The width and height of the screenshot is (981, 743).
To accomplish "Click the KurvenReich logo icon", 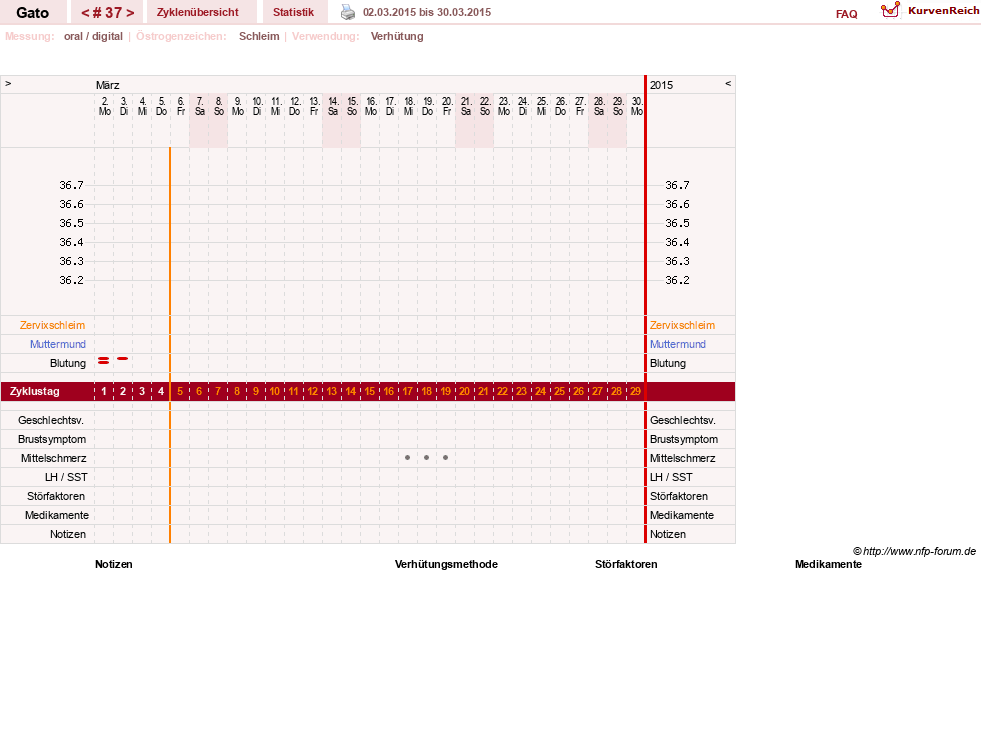I will coord(890,10).
